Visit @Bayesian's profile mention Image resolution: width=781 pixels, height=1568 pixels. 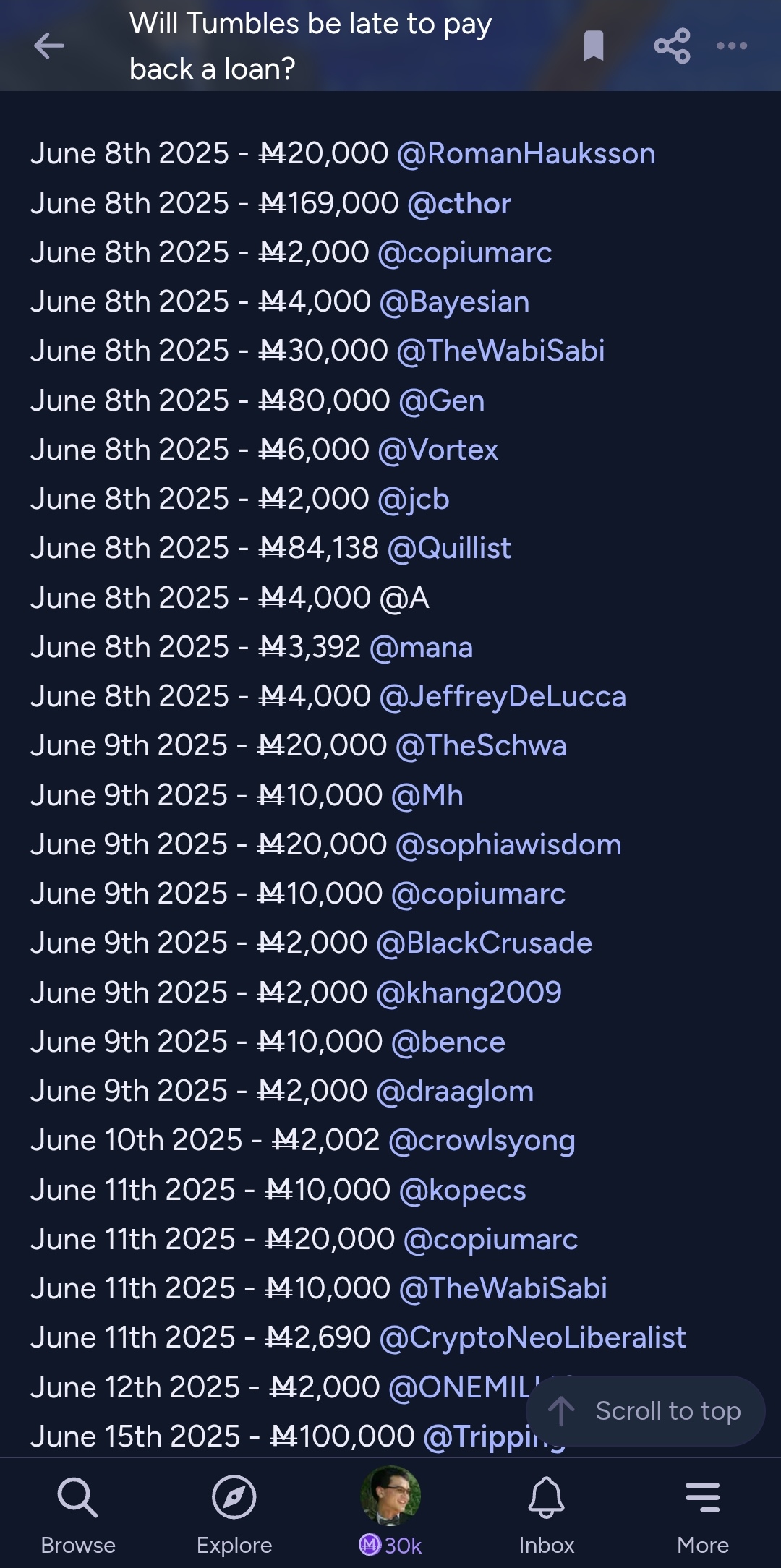tap(455, 302)
